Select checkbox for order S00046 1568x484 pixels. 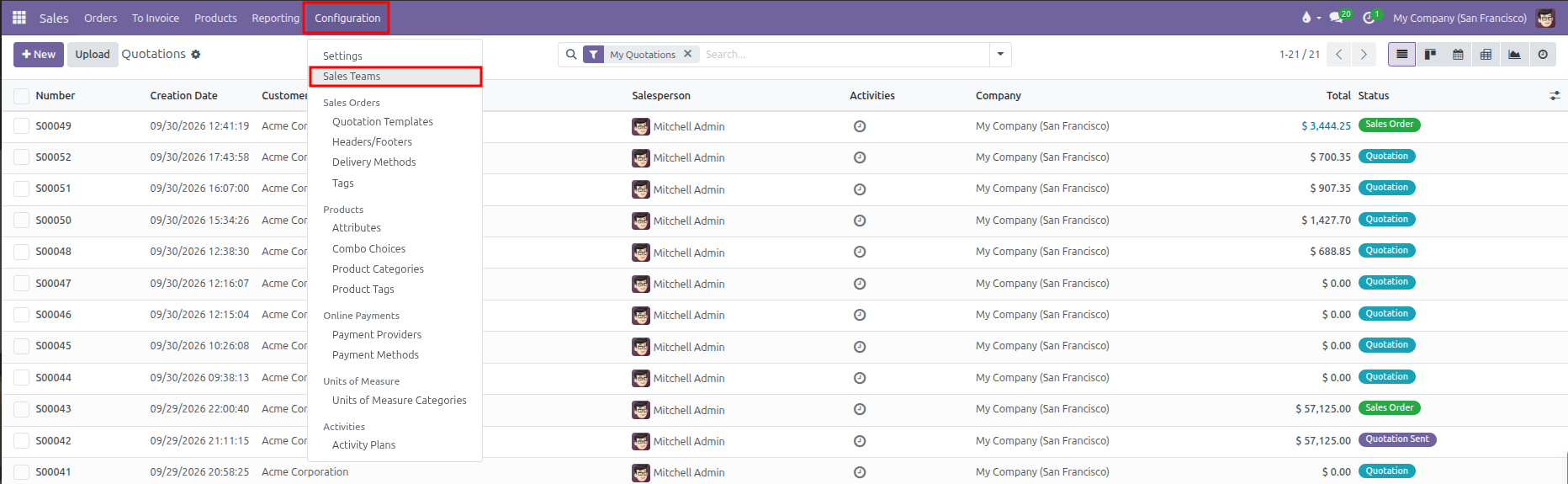(x=21, y=315)
